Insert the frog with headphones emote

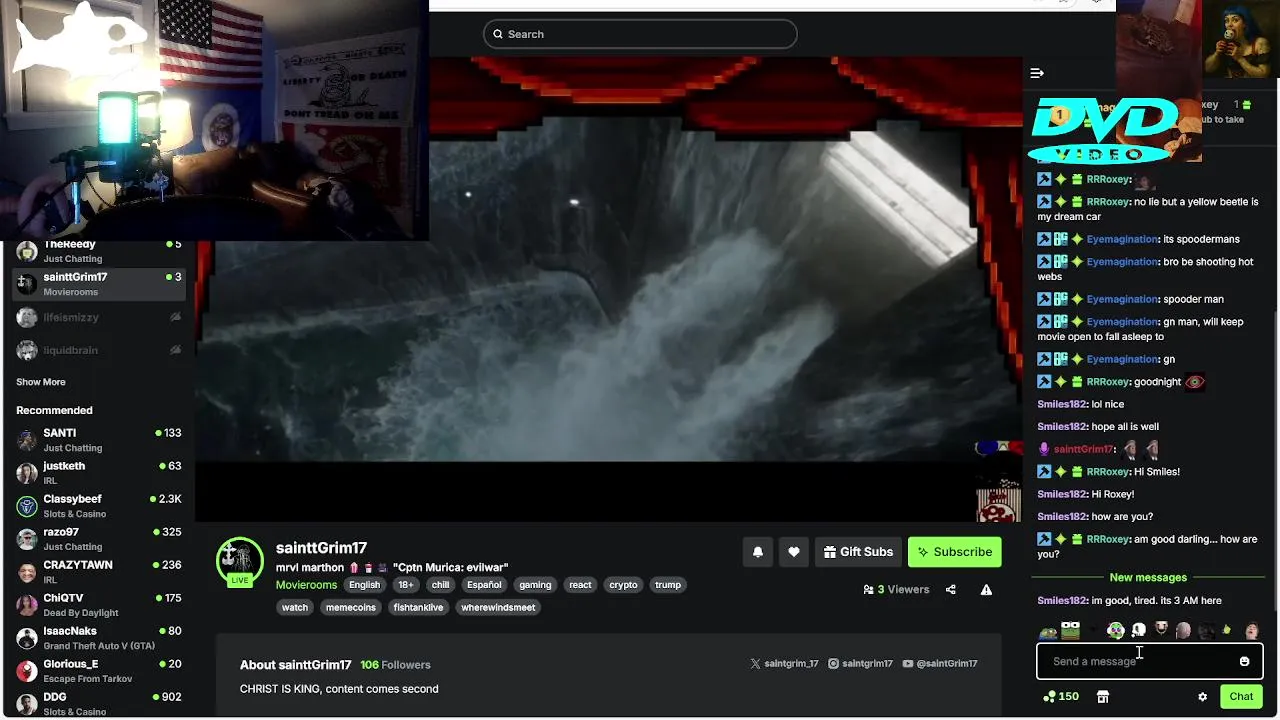[x=1115, y=630]
